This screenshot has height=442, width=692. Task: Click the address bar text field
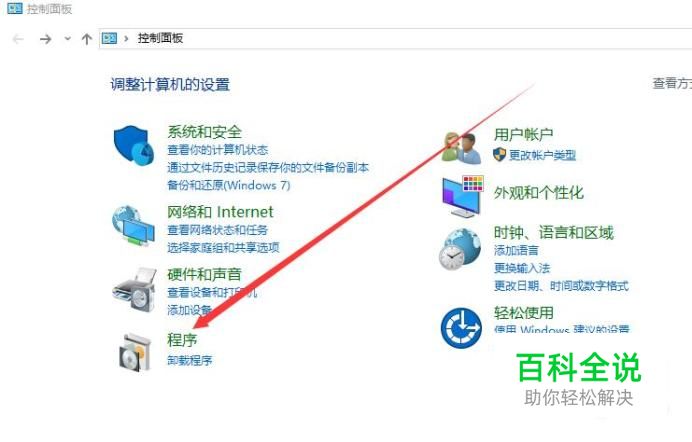395,38
